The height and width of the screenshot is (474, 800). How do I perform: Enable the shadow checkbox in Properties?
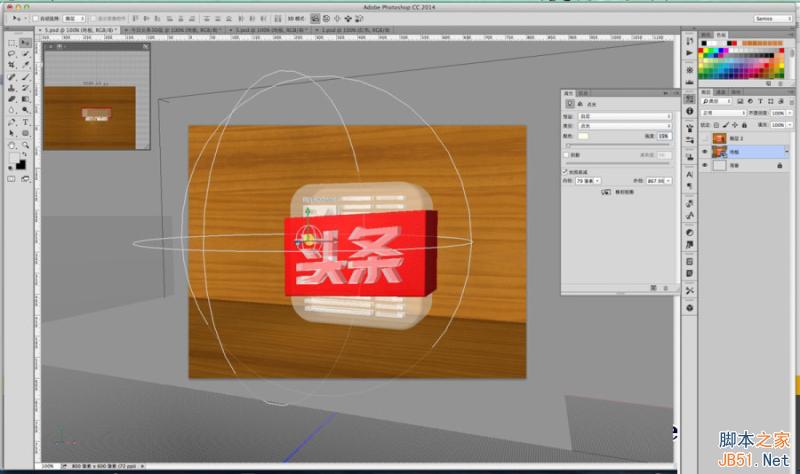click(x=566, y=155)
